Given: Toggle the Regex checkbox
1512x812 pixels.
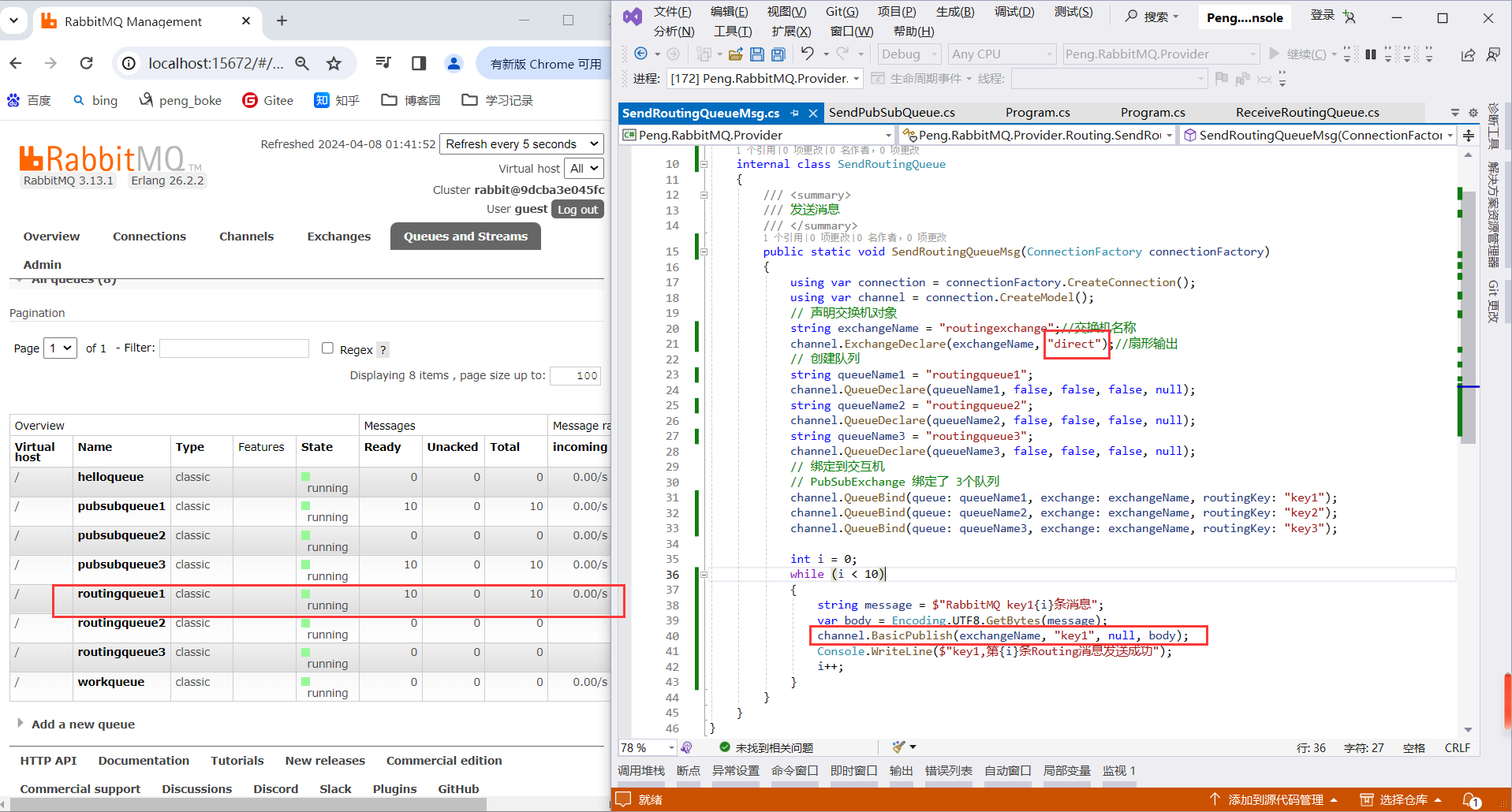Looking at the screenshot, I should click(327, 348).
